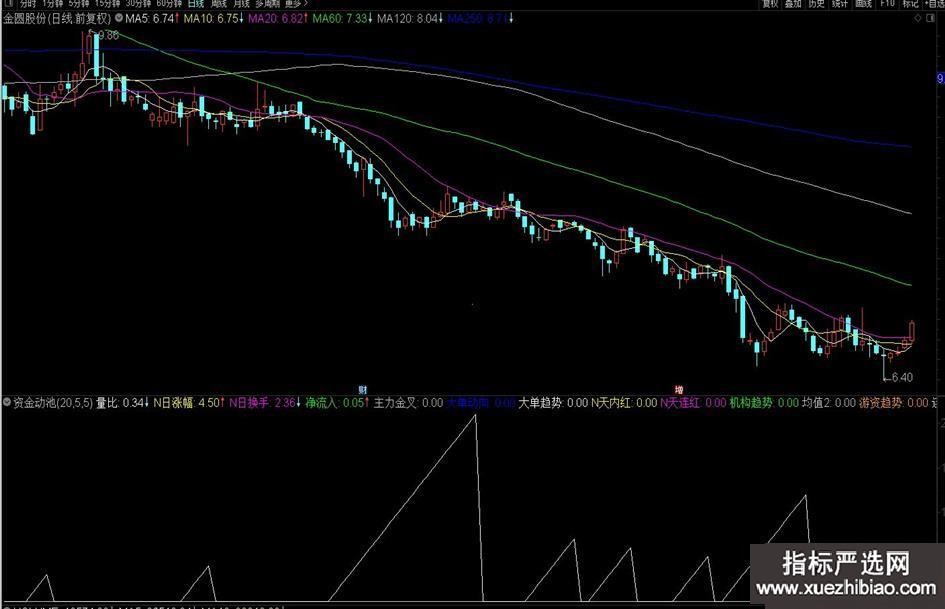This screenshot has height=609, width=945.
Task: Select the 月线 monthly period tab
Action: (x=241, y=3)
